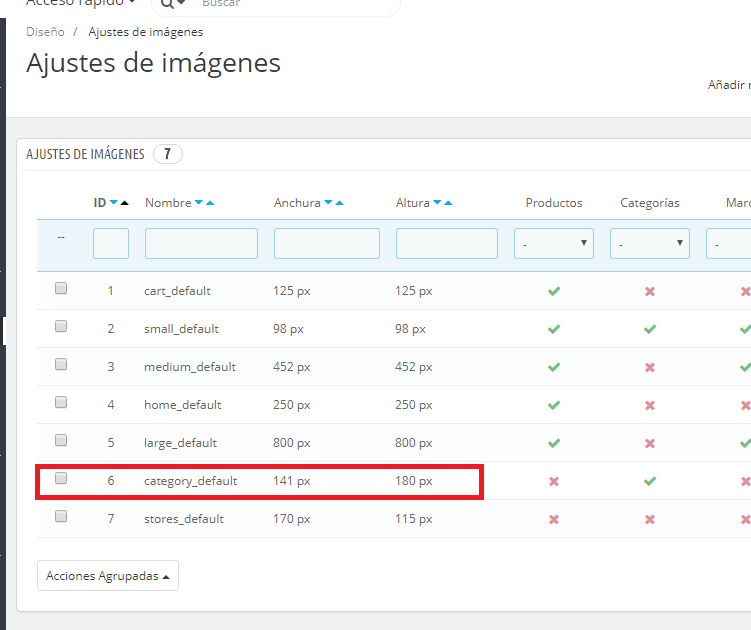Sort Nombre column descending arrow
This screenshot has height=630, width=751.
pyautogui.click(x=199, y=203)
